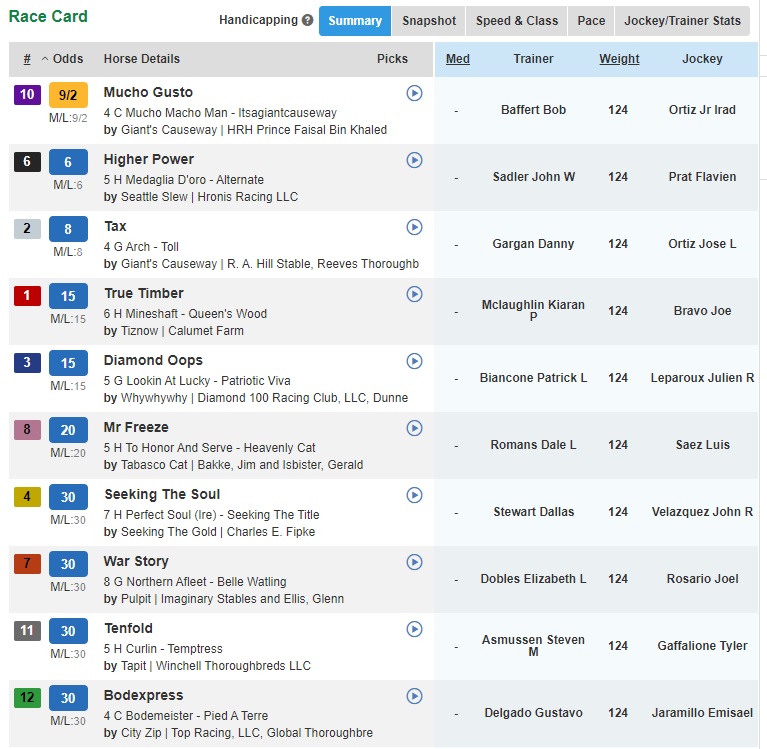The width and height of the screenshot is (767, 749).
Task: Play the replay icon for True Timber
Action: (414, 294)
